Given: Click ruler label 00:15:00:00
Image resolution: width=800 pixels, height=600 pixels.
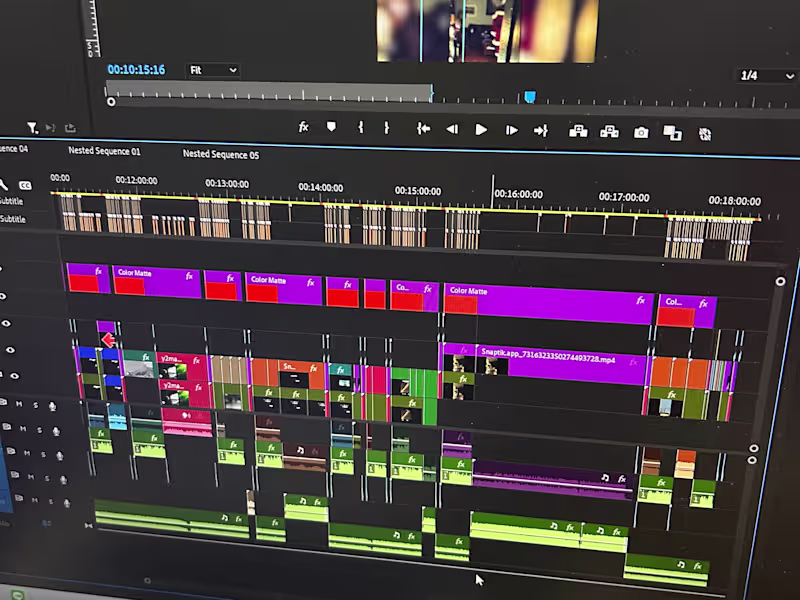Looking at the screenshot, I should 418,191.
